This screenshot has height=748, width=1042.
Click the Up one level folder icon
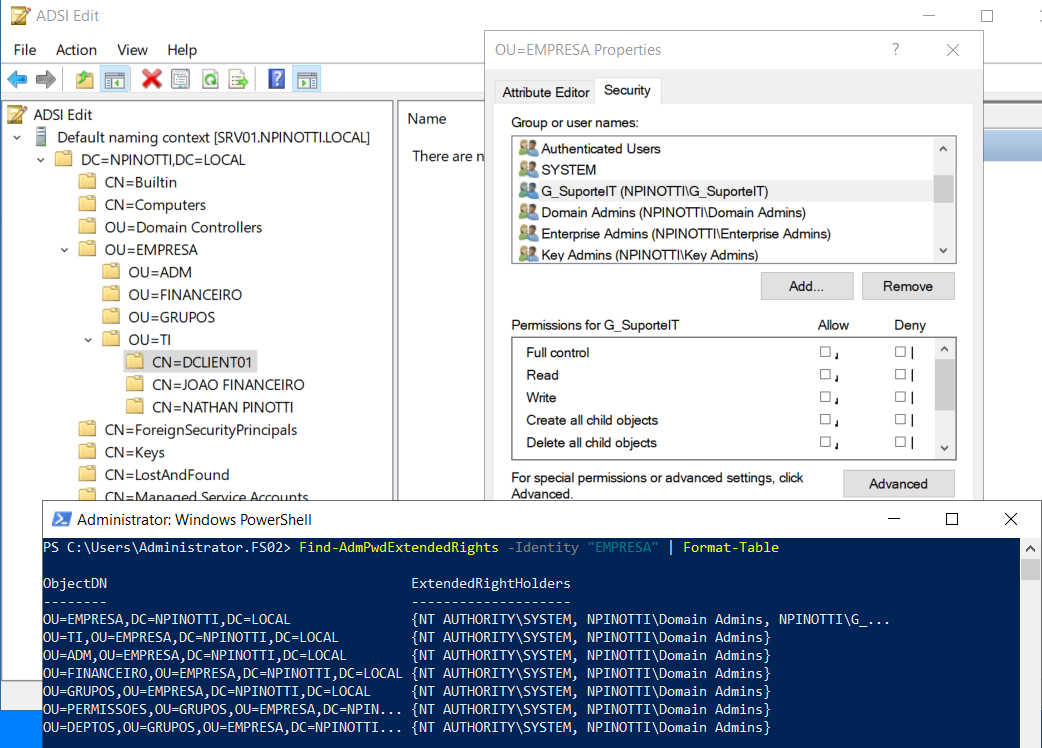click(x=84, y=80)
